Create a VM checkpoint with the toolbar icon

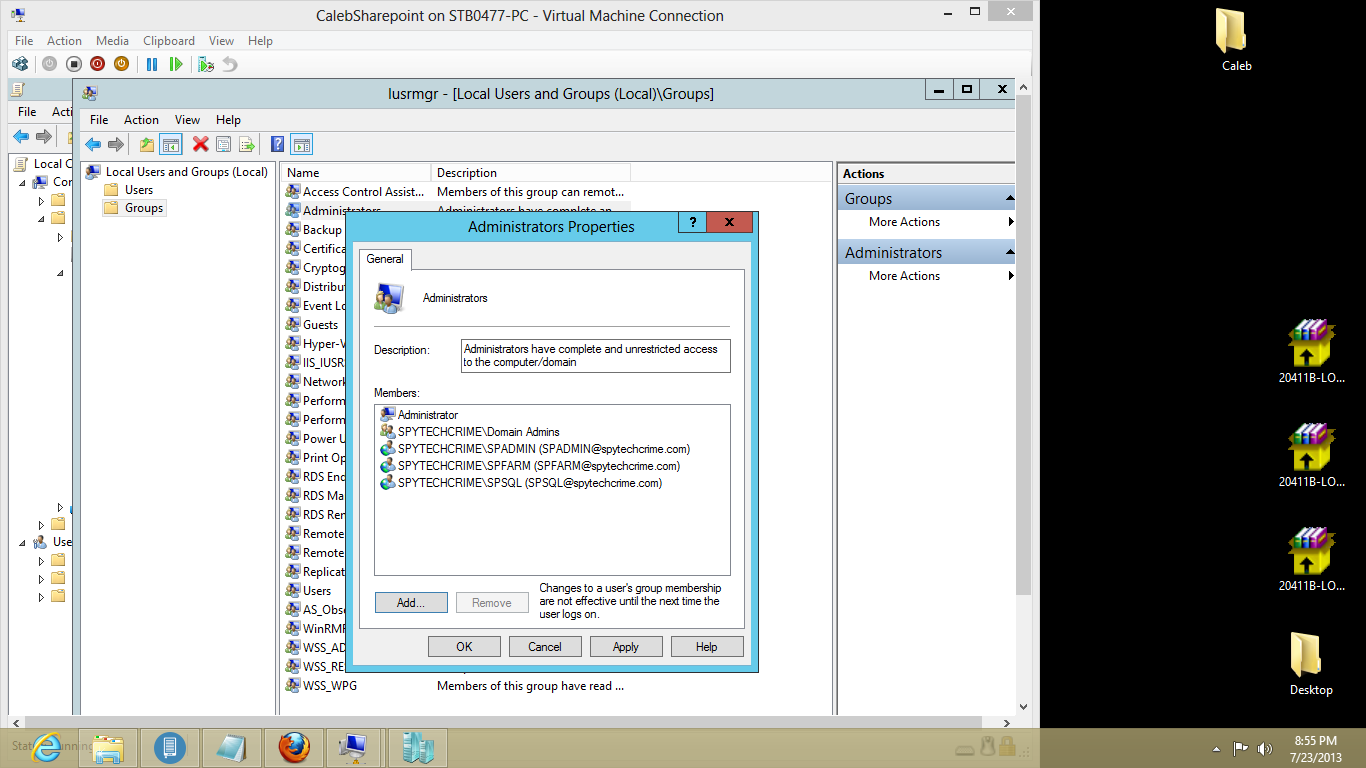(206, 64)
